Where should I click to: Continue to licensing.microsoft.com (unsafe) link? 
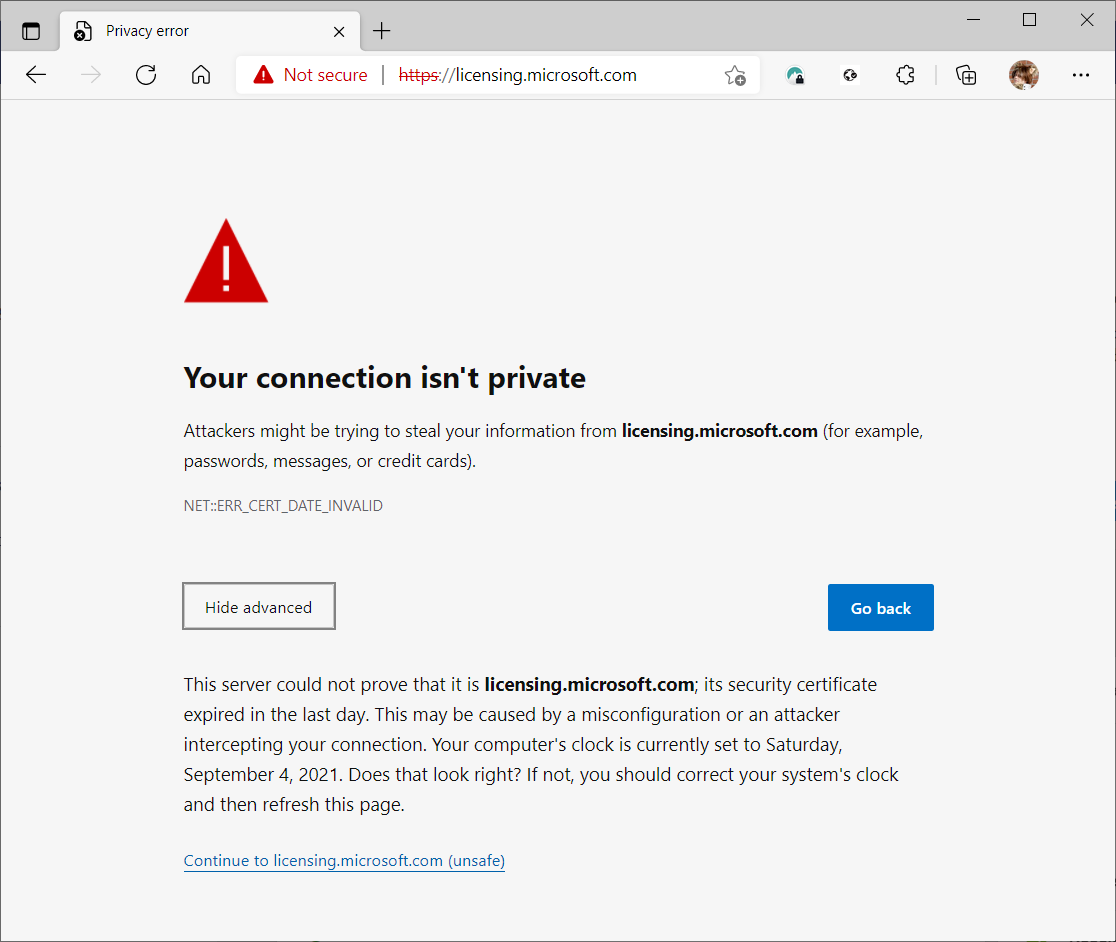coord(344,861)
